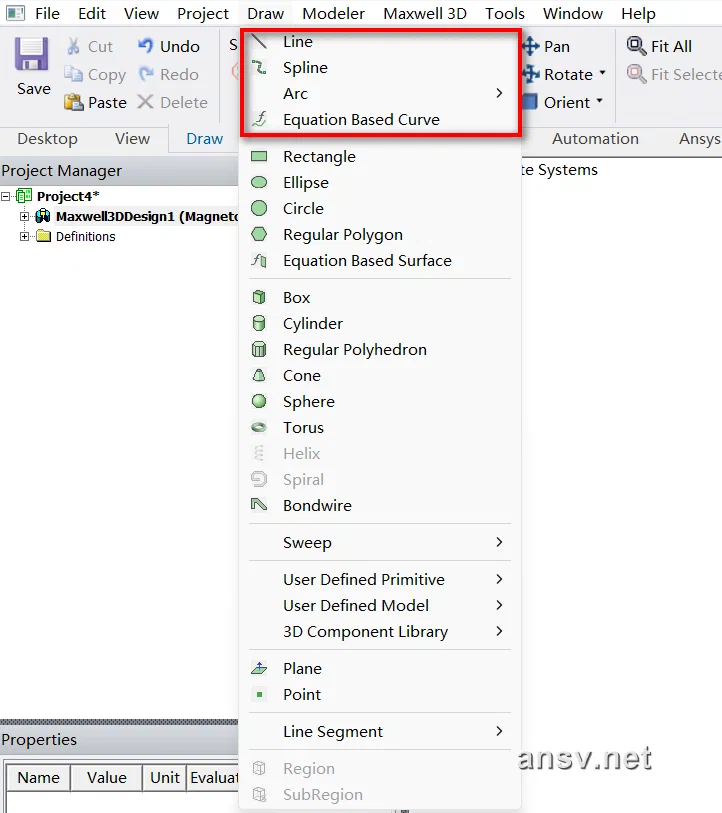Choose Plane from the Draw menu
This screenshot has height=813, width=722.
[x=380, y=669]
